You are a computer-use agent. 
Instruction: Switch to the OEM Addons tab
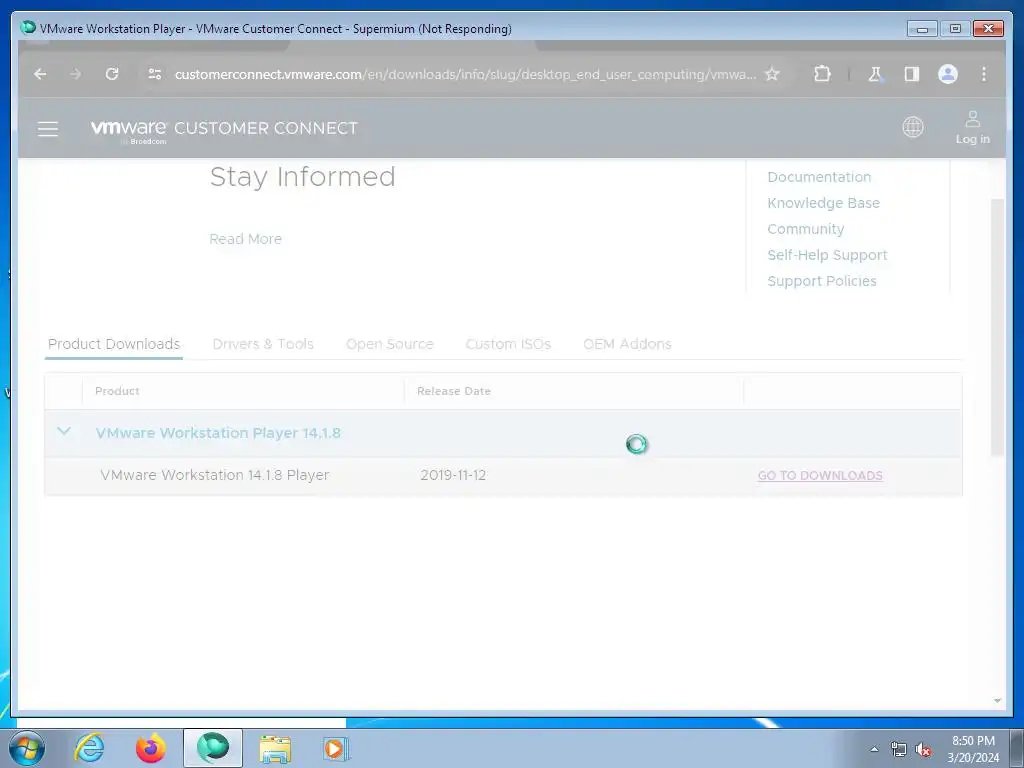tap(627, 344)
